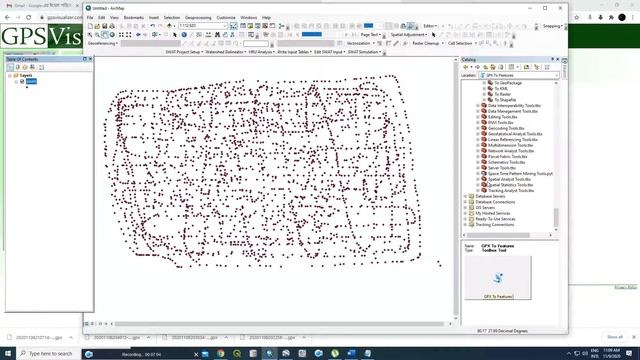The height and width of the screenshot is (360, 640).
Task: Open the Windows Start menu
Action: click(8, 353)
